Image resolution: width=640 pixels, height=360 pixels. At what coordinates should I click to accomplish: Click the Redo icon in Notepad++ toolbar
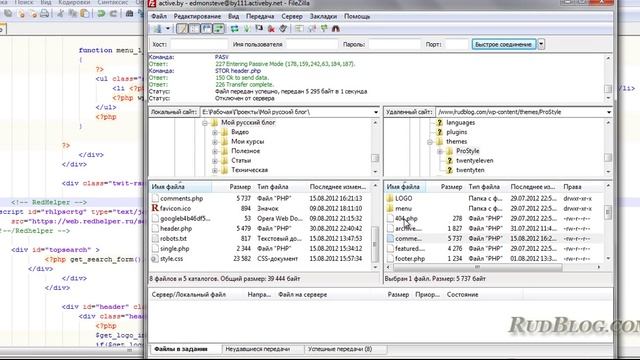pos(113,13)
